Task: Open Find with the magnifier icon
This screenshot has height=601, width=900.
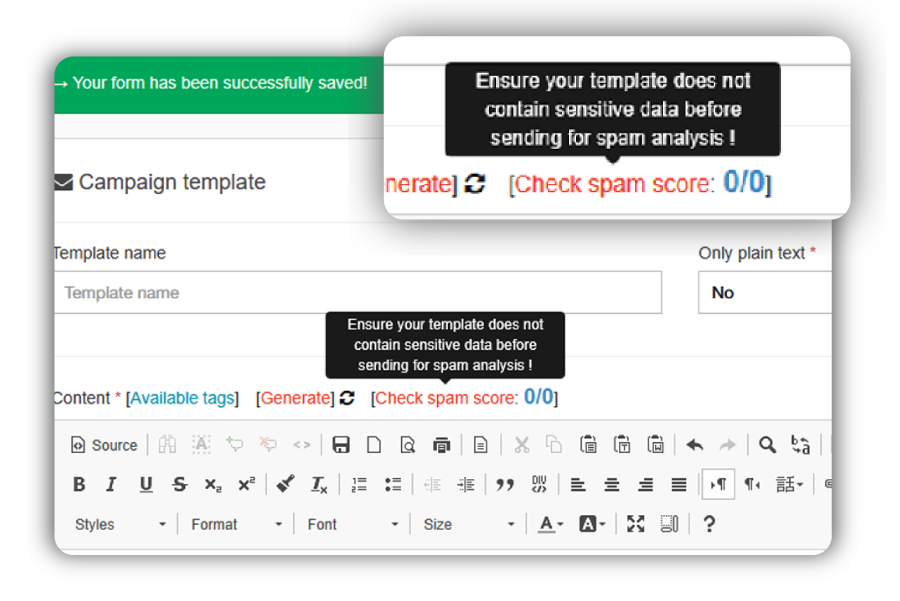Action: click(767, 445)
